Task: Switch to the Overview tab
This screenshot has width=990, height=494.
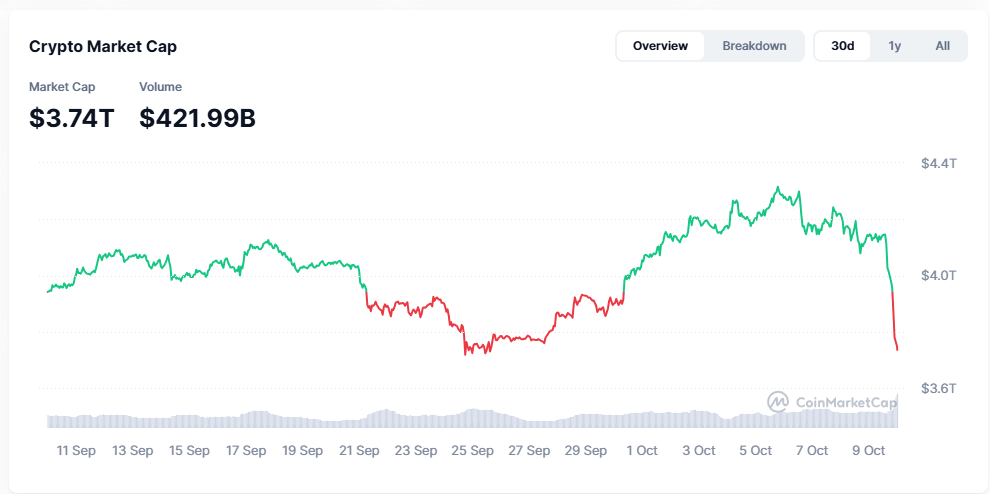Action: pos(660,46)
